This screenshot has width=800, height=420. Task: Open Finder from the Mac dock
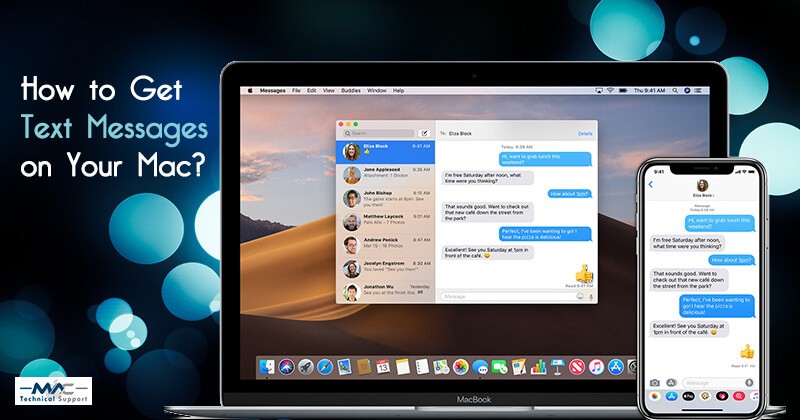(267, 366)
